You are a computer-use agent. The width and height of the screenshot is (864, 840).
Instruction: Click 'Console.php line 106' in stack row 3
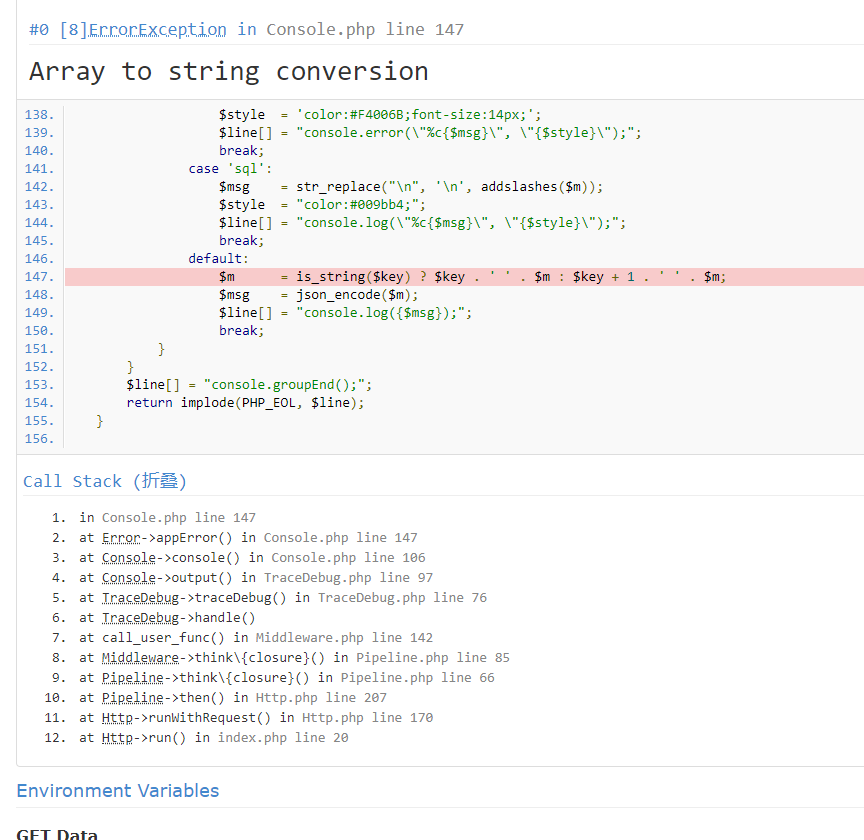[x=348, y=557]
